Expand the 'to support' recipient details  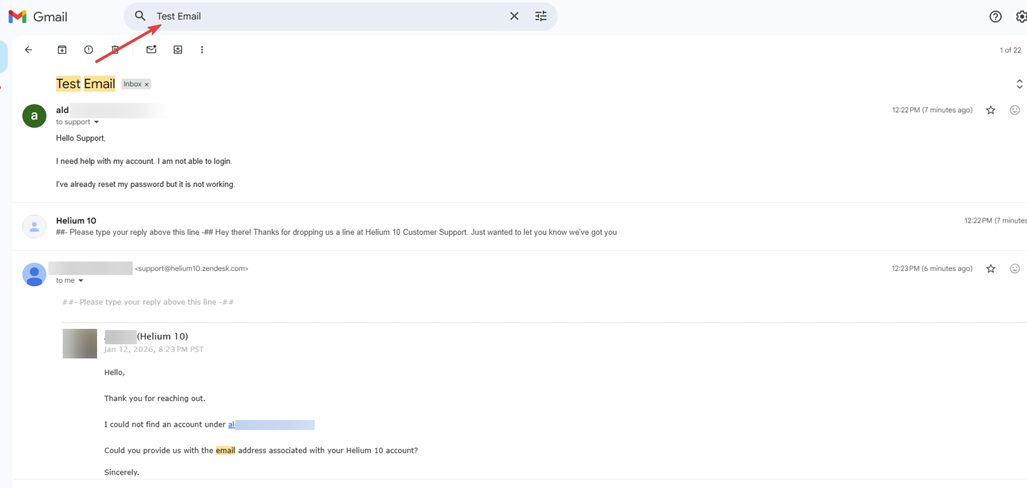(97, 122)
